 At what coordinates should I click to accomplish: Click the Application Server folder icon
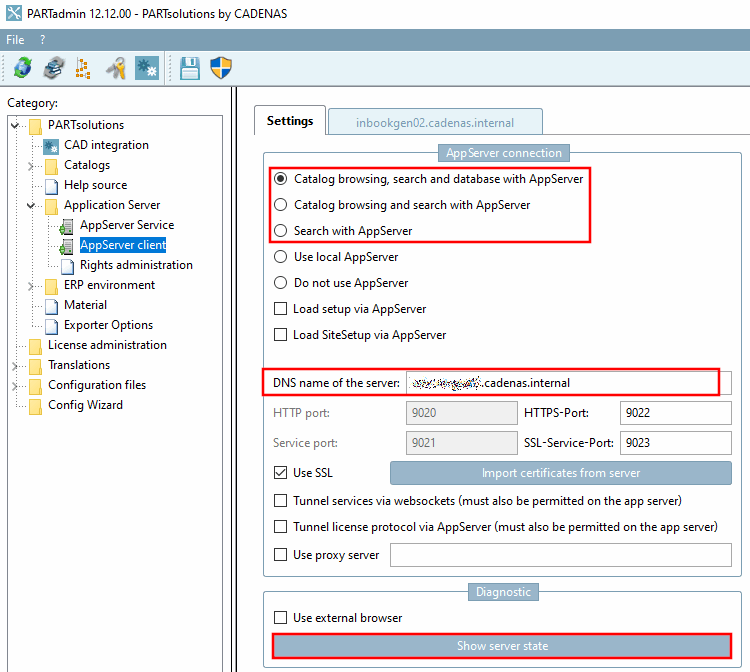point(51,206)
